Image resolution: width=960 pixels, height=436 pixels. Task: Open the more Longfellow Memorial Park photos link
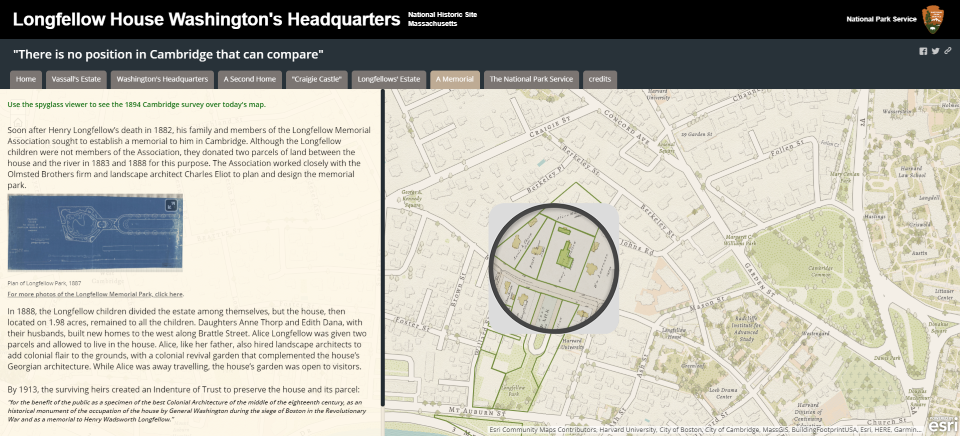pos(95,295)
